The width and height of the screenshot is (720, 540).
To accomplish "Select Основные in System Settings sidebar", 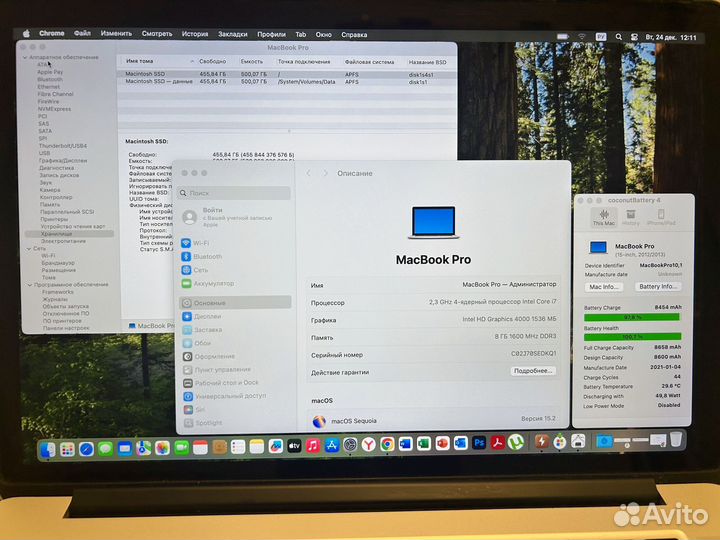I will point(235,303).
